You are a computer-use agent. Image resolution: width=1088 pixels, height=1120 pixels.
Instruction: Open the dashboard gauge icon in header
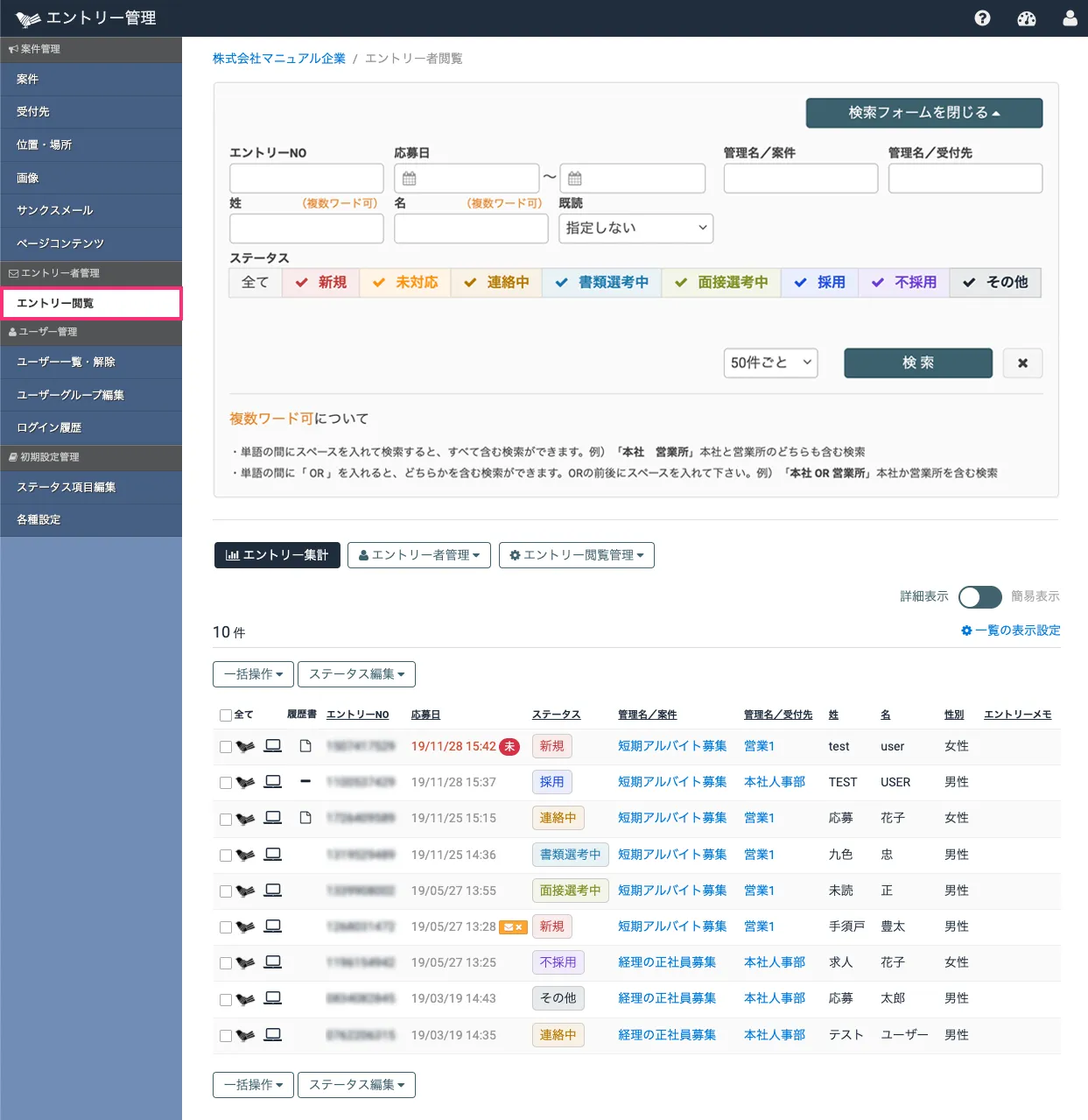tap(1027, 18)
